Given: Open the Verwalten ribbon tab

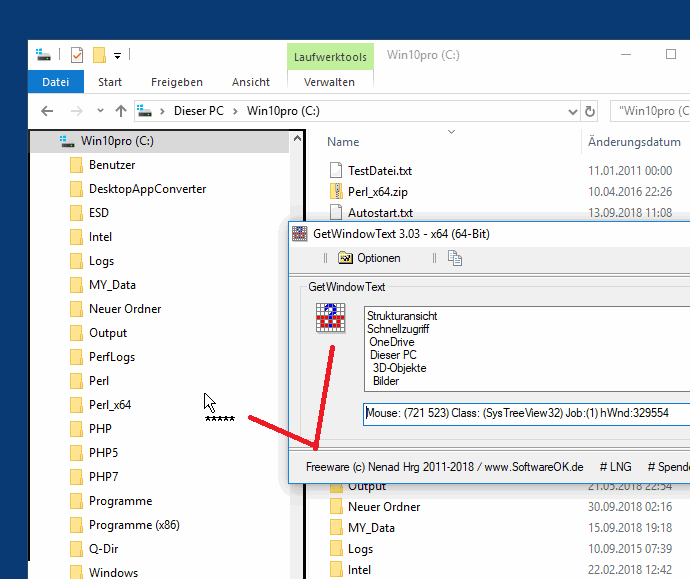Looking at the screenshot, I should point(329,82).
